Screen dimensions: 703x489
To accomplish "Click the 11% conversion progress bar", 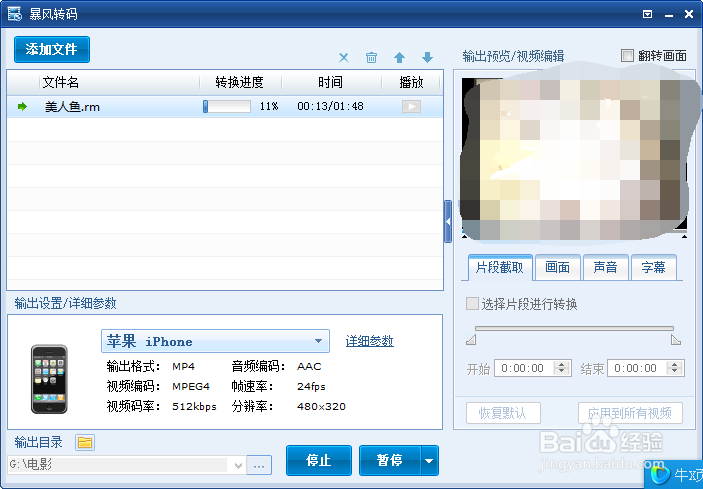I will tap(227, 106).
